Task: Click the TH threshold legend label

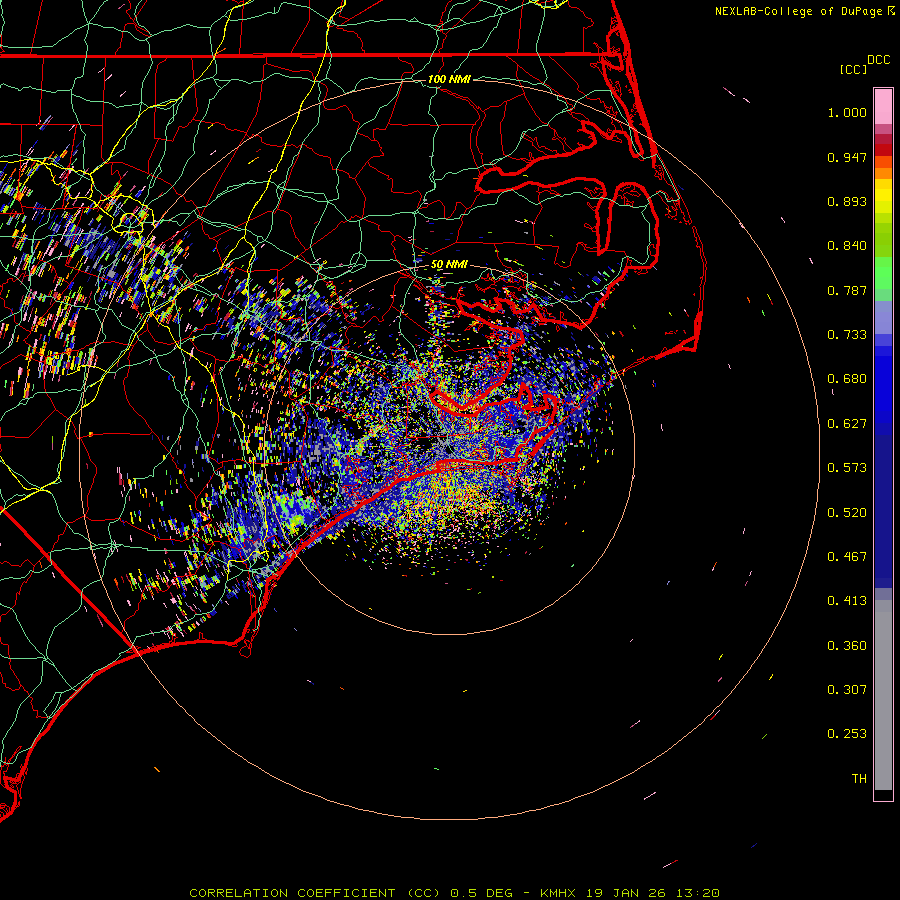Action: [x=859, y=779]
